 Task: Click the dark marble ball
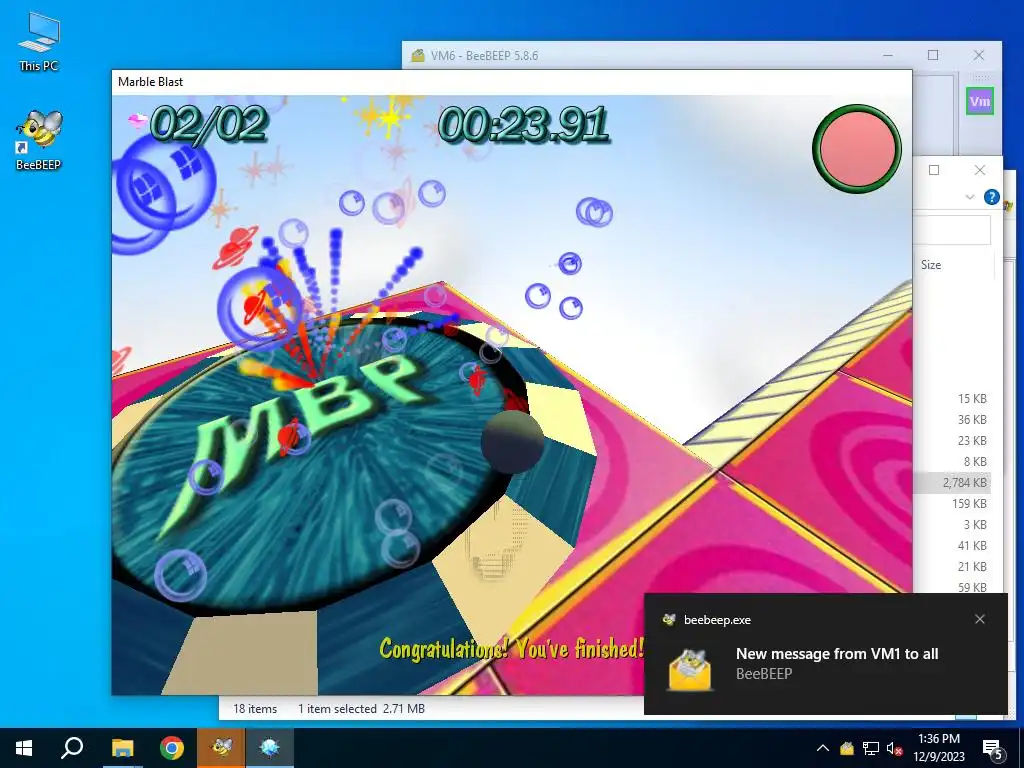point(512,441)
